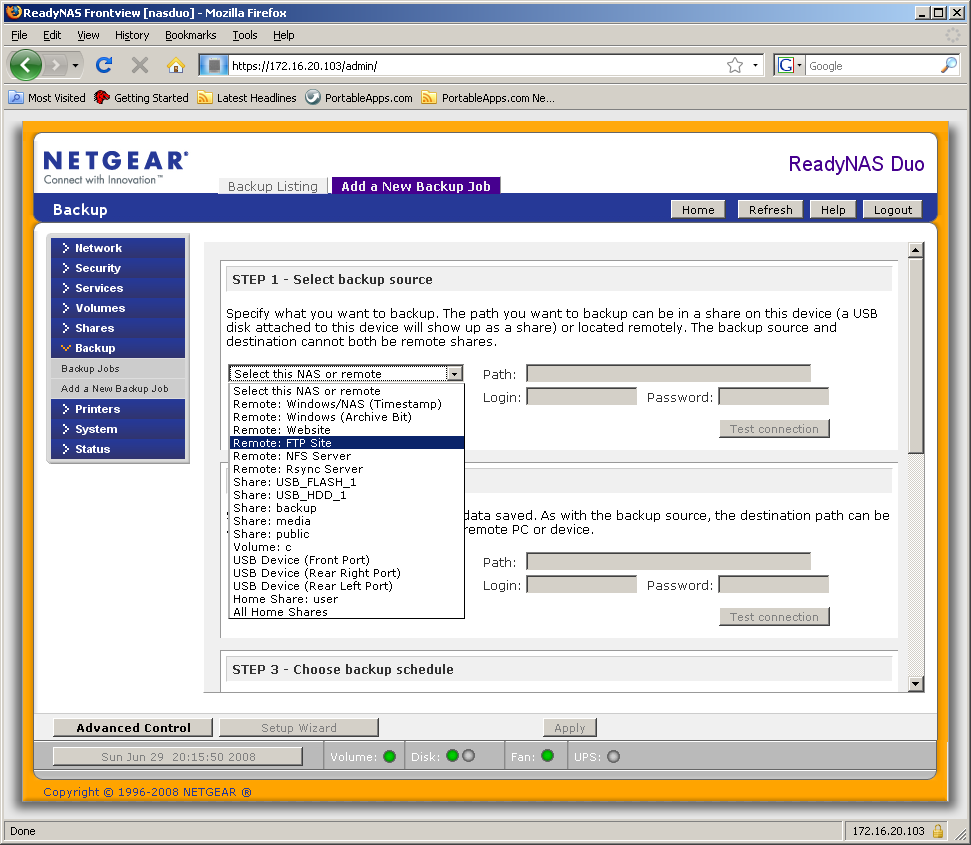Expand the Volumes sidebar section
The width and height of the screenshot is (971, 845).
pyautogui.click(x=118, y=308)
